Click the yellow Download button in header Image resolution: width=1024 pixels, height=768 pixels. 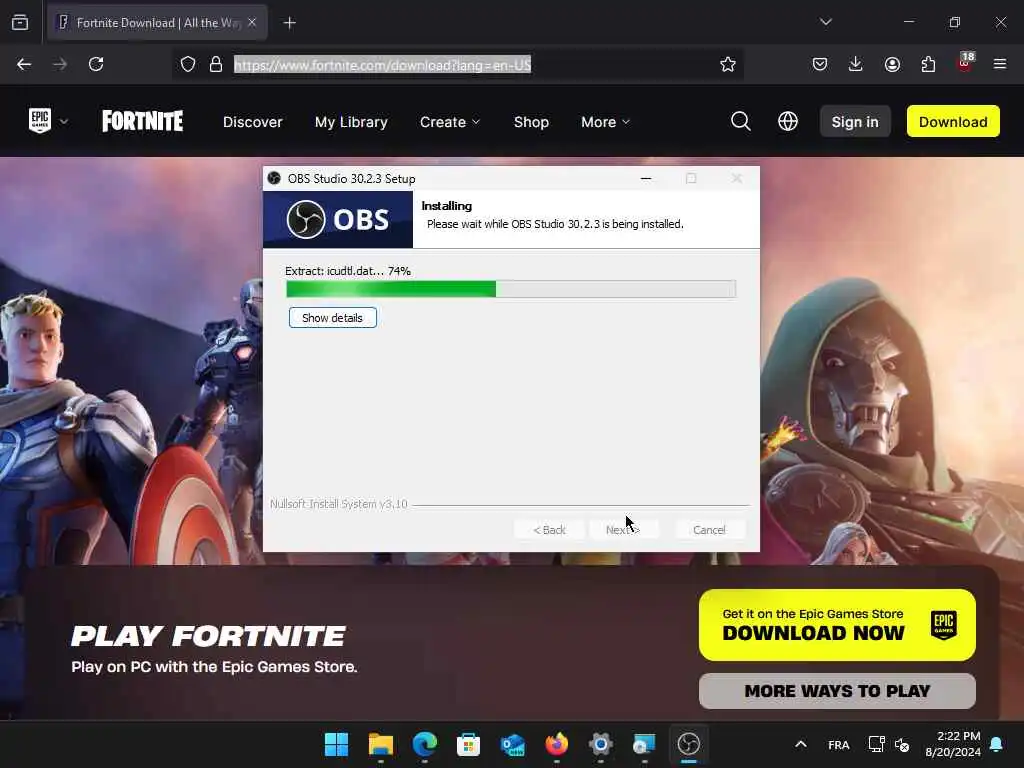coord(953,121)
